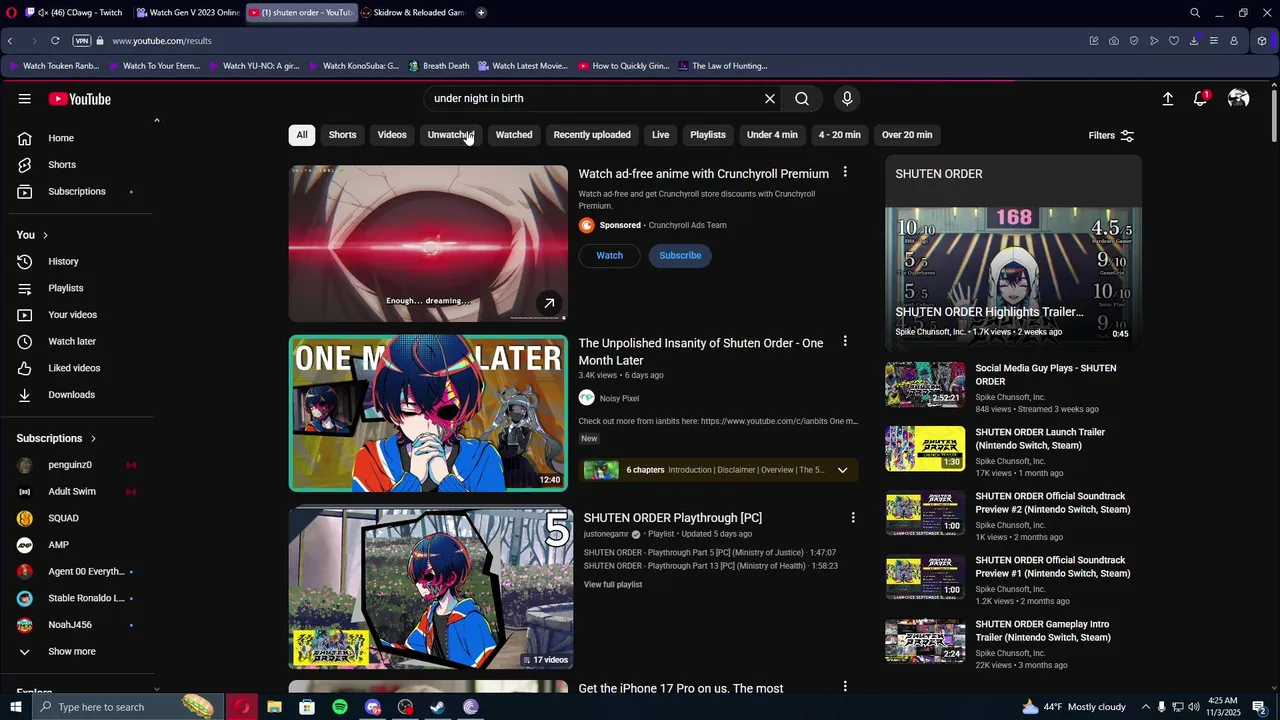Open account avatar menu

[x=1238, y=99]
